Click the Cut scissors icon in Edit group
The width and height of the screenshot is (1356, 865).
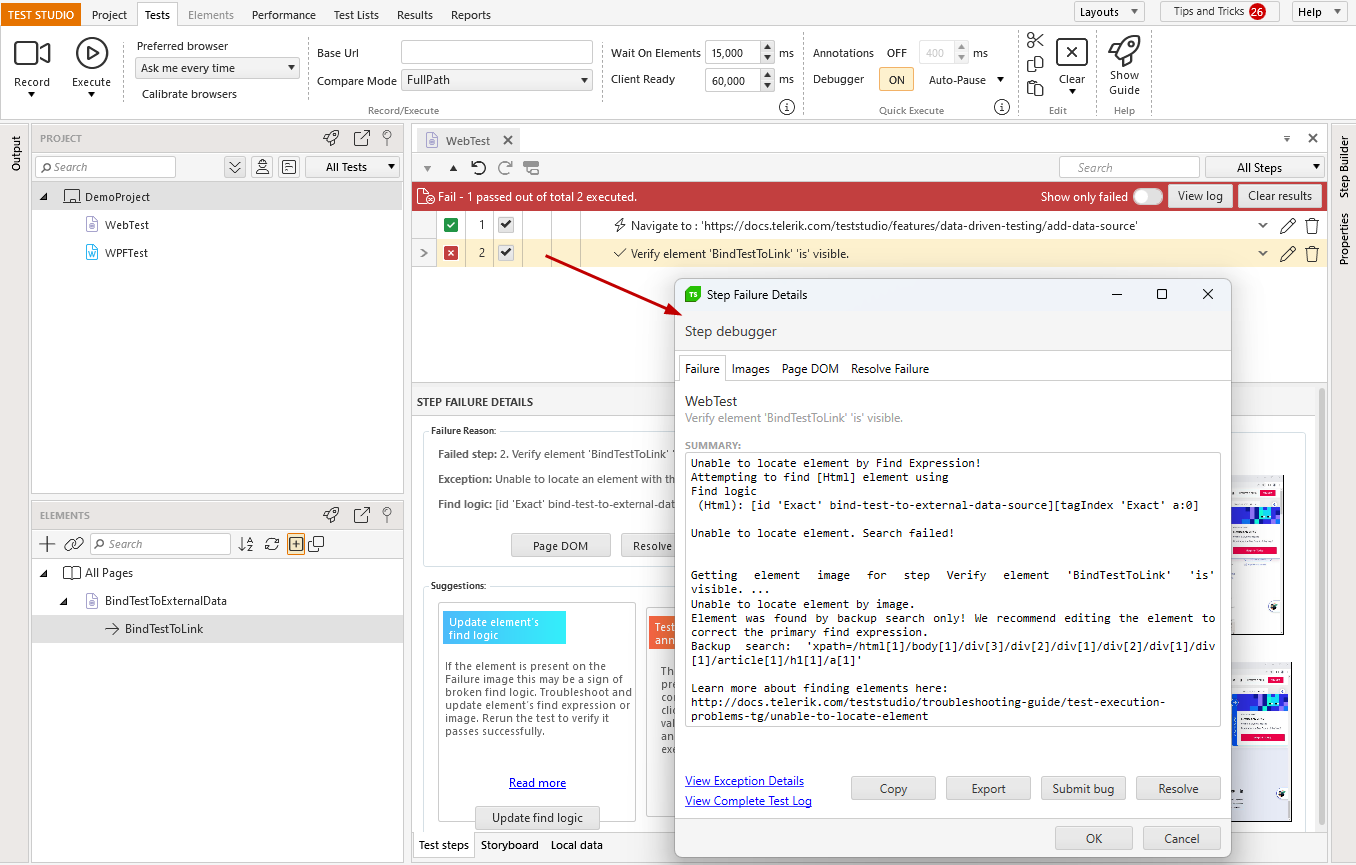[x=1035, y=40]
